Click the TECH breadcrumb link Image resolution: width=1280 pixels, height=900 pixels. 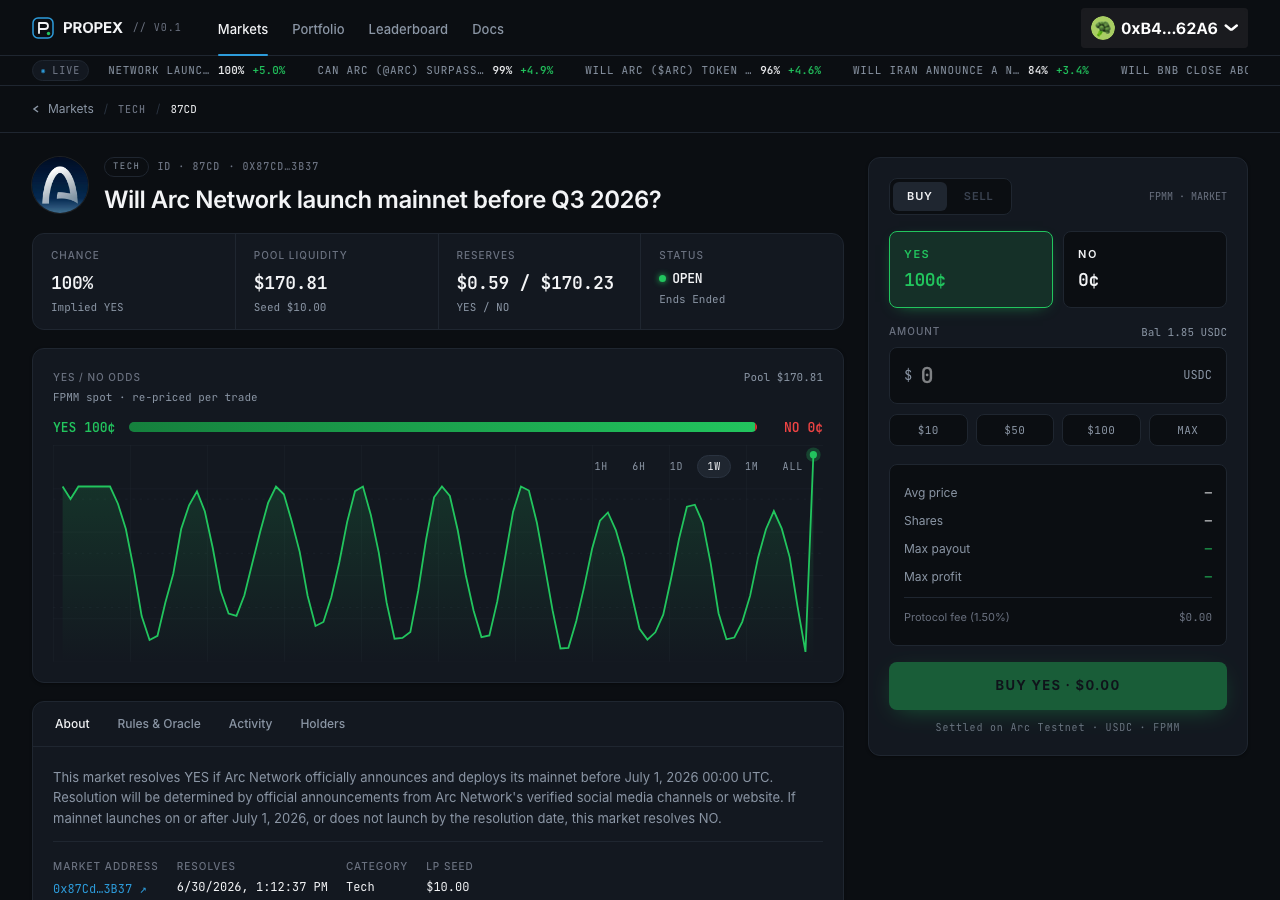tap(132, 109)
